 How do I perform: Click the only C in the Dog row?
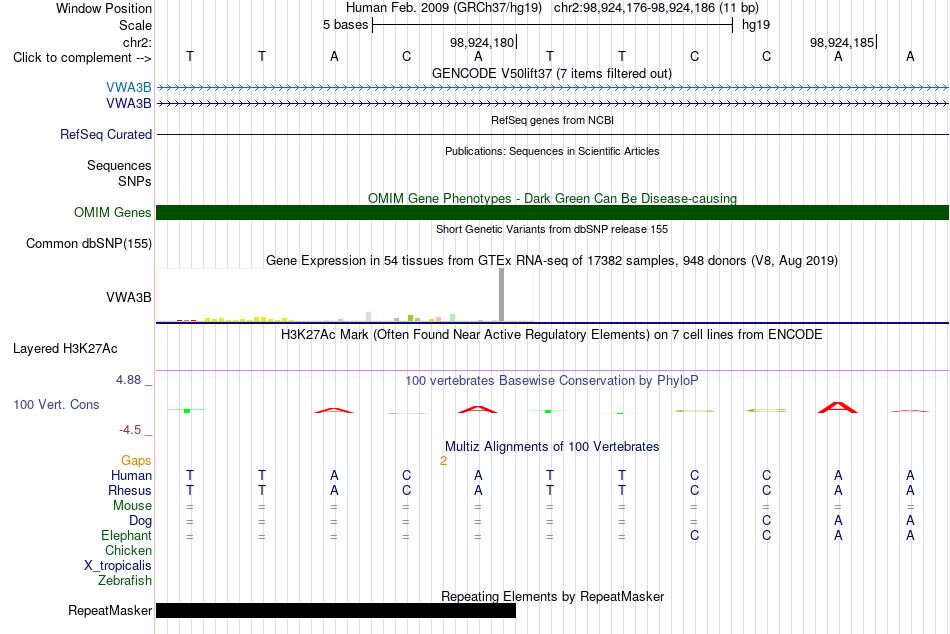click(766, 521)
